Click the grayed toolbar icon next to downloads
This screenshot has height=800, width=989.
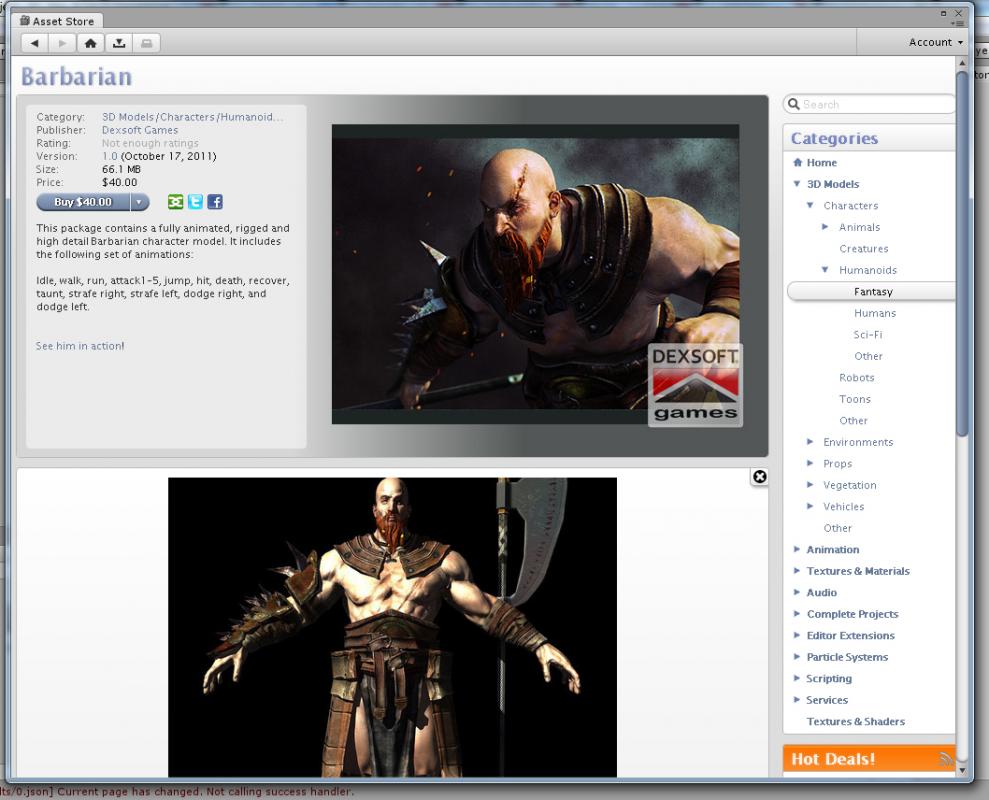click(x=146, y=43)
